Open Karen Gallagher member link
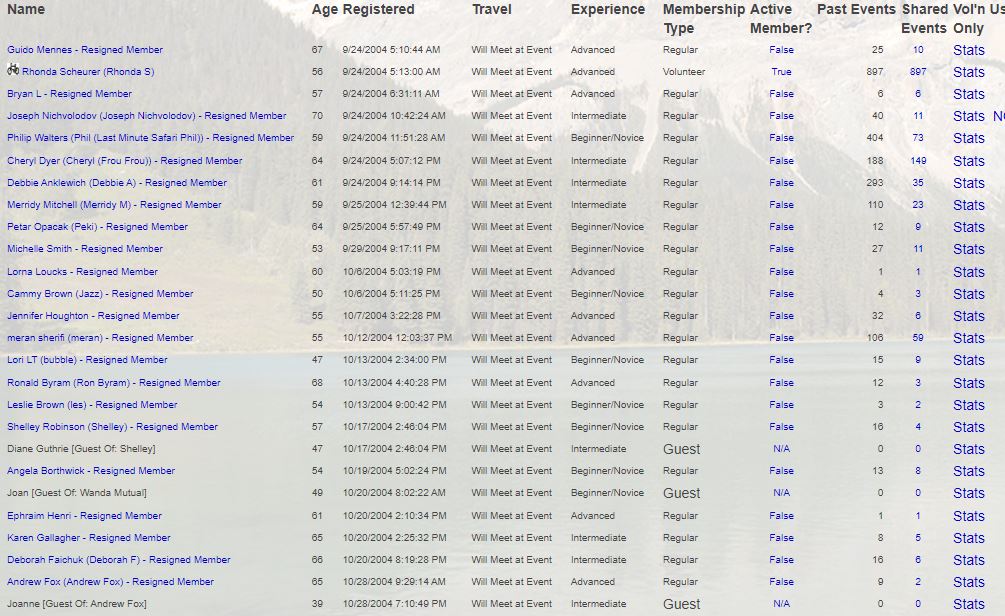The image size is (1005, 616). tap(88, 538)
